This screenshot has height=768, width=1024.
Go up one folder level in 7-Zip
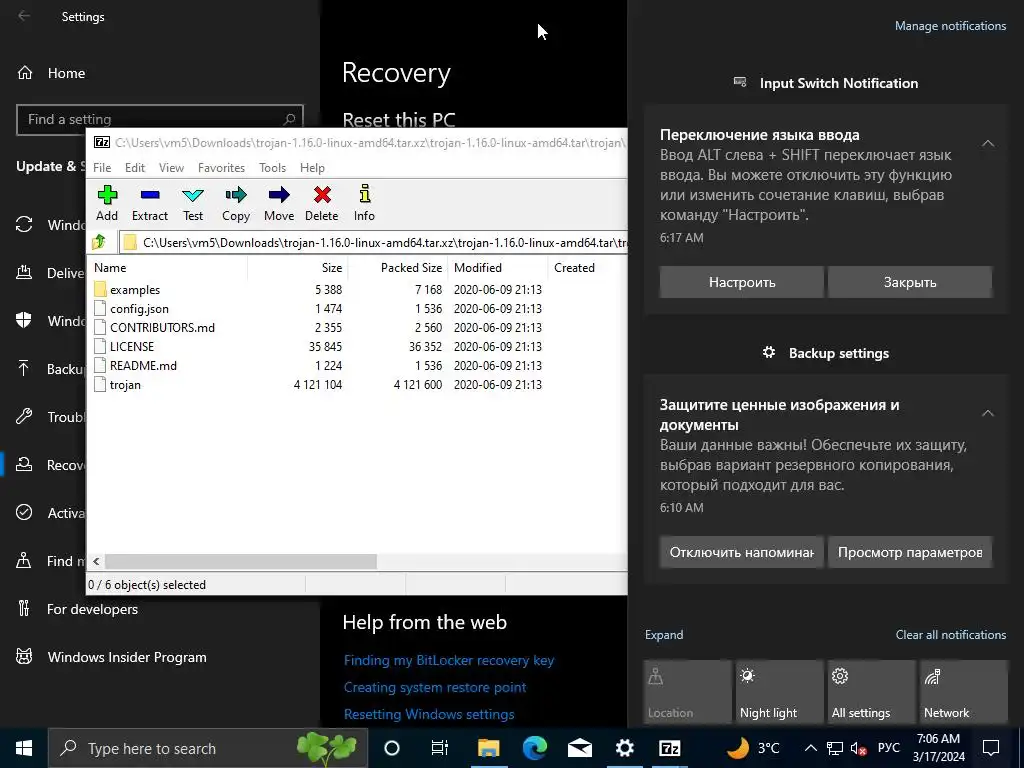99,242
